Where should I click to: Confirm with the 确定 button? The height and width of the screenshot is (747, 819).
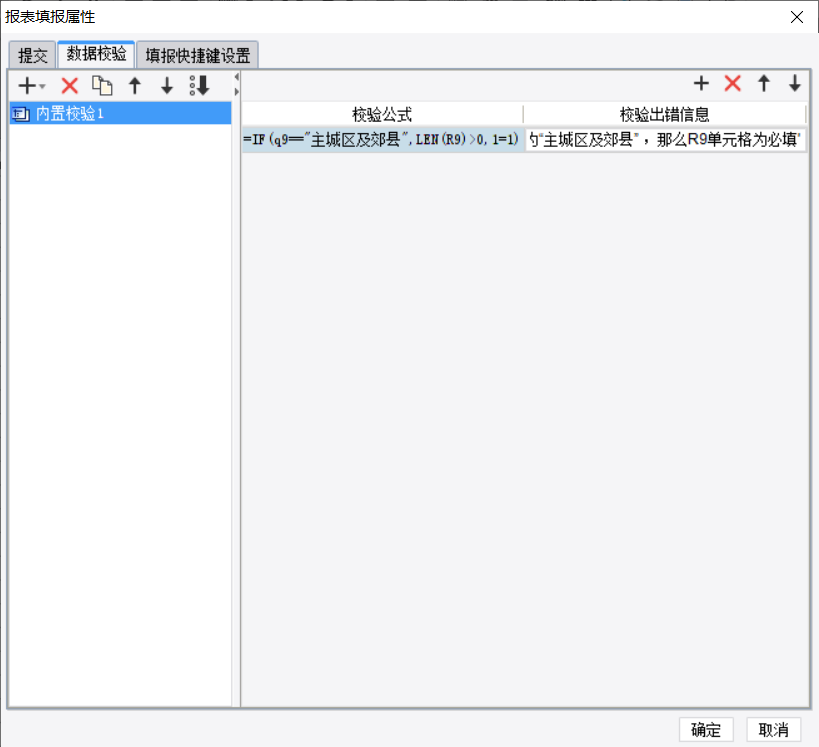coord(706,729)
